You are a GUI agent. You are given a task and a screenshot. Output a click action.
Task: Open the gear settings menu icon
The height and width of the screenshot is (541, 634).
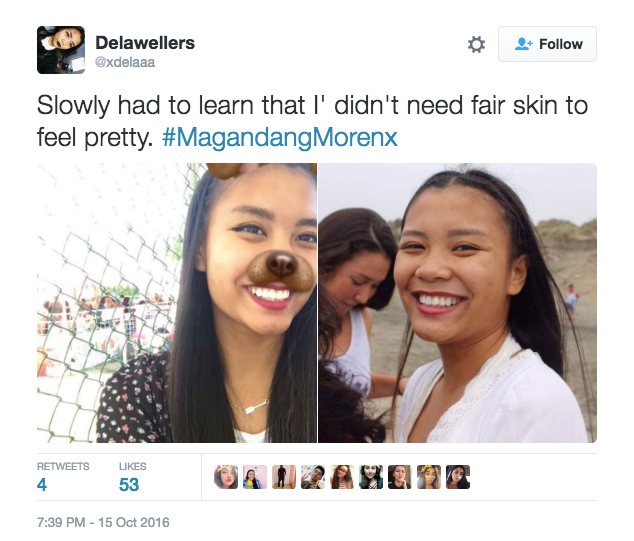[x=476, y=44]
